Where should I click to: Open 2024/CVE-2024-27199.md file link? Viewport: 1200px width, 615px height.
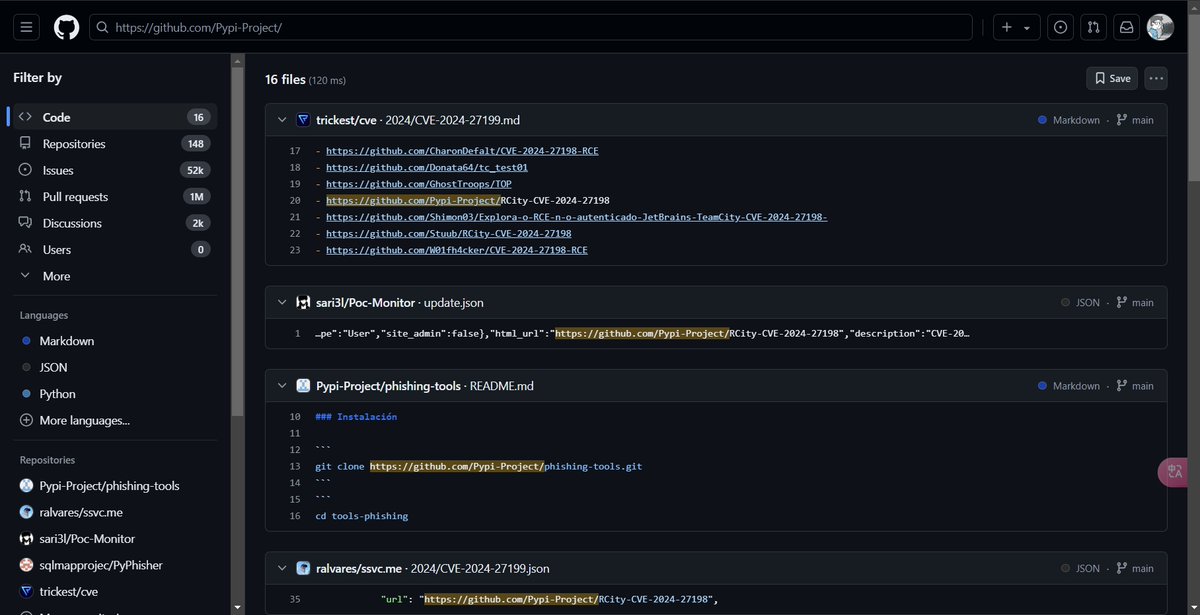[x=452, y=120]
